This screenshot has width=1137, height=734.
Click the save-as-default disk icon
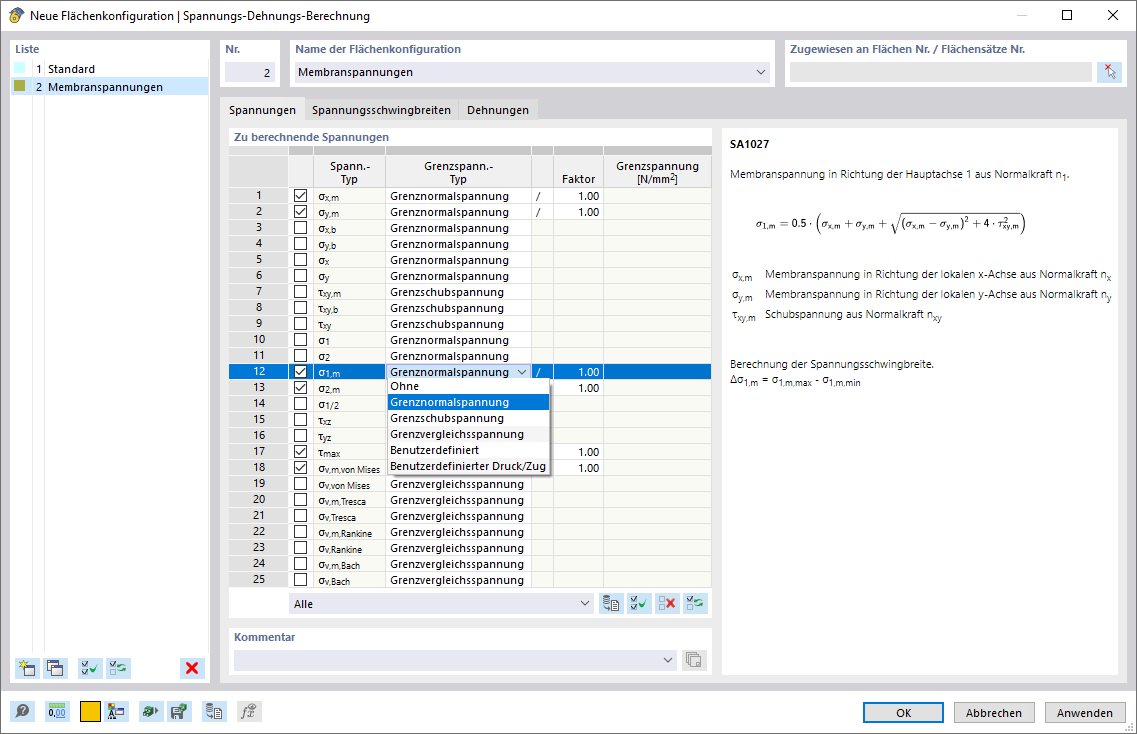[x=179, y=712]
